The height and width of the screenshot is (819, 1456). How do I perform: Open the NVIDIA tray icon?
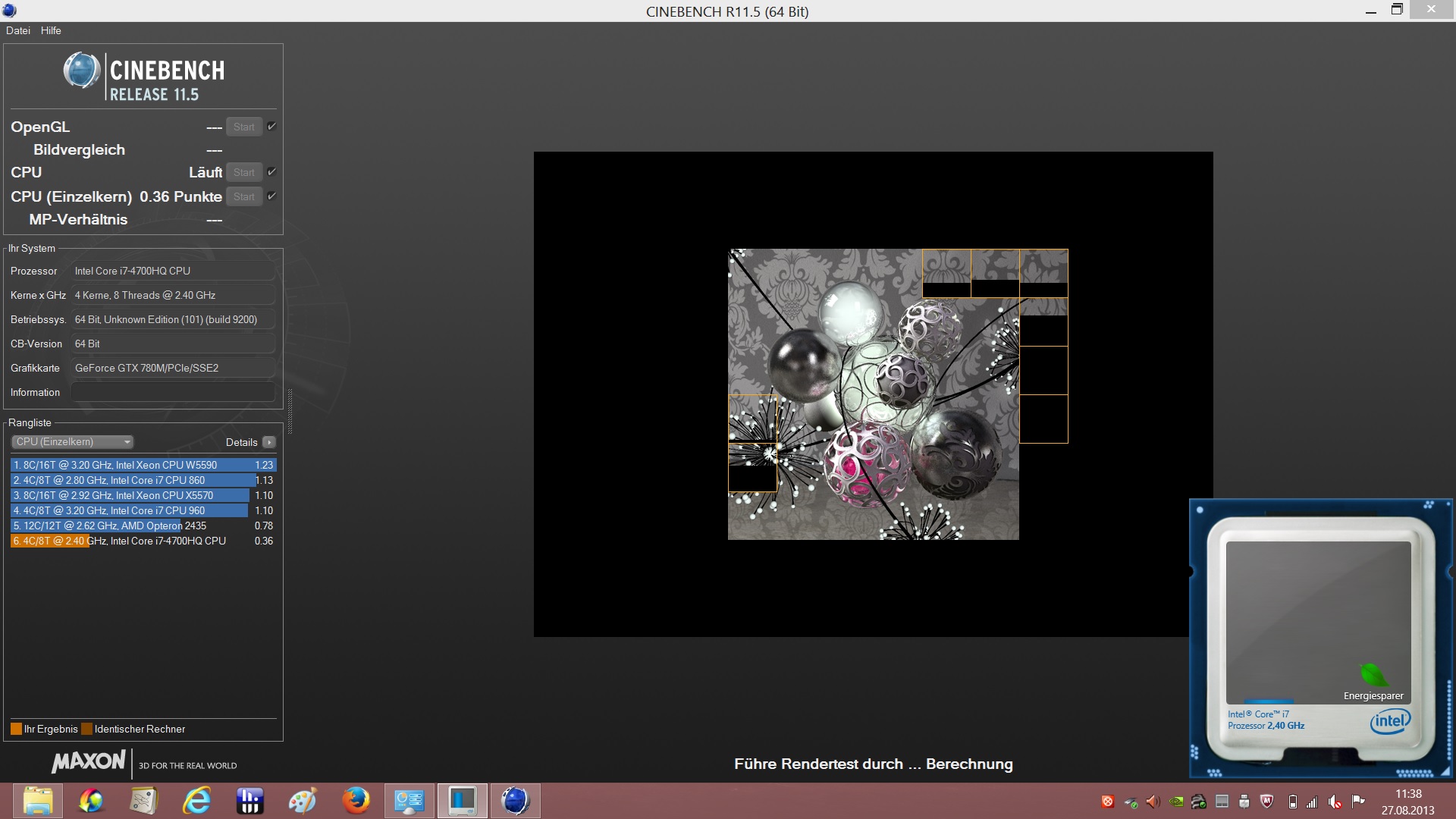coord(1176,802)
